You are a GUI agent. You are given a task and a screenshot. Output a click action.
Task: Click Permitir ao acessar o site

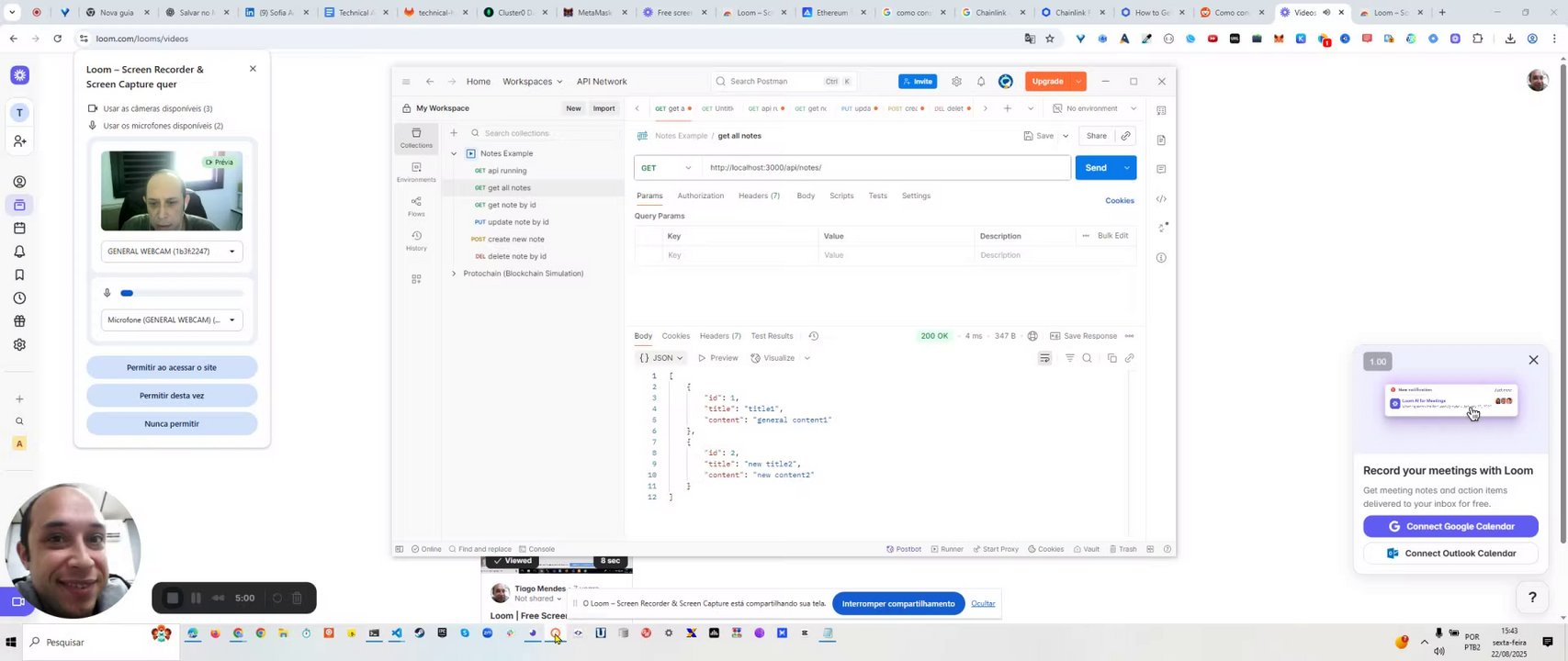click(x=172, y=367)
